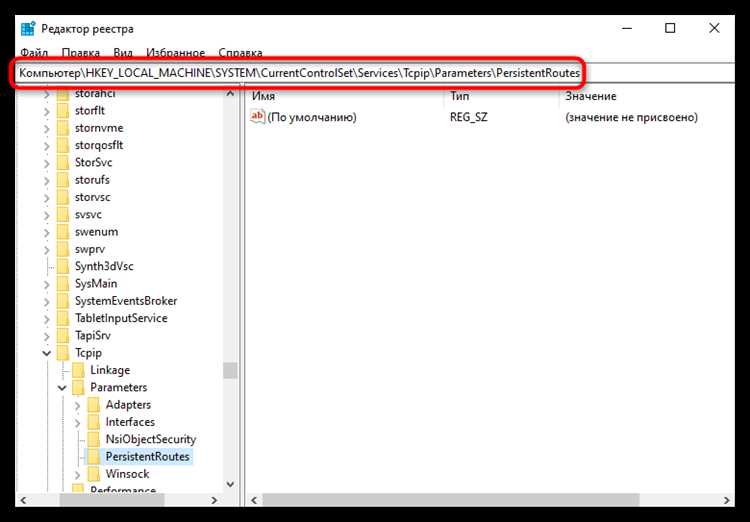Open the Избранное menu
750x522 pixels.
(176, 53)
